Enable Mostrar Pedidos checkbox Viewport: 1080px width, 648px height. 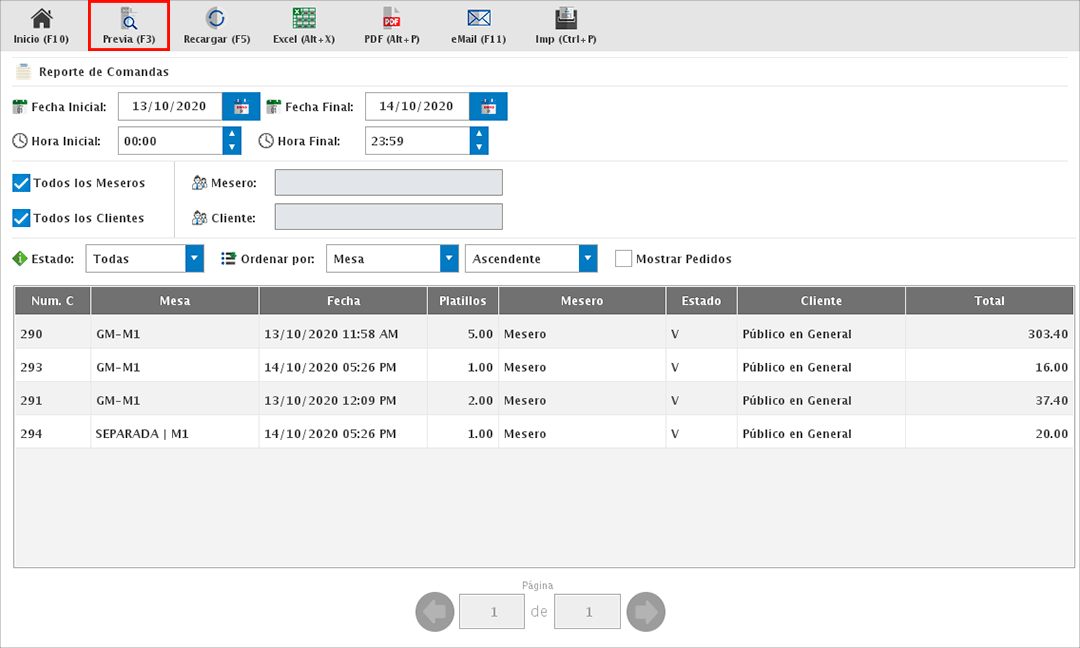[x=624, y=259]
